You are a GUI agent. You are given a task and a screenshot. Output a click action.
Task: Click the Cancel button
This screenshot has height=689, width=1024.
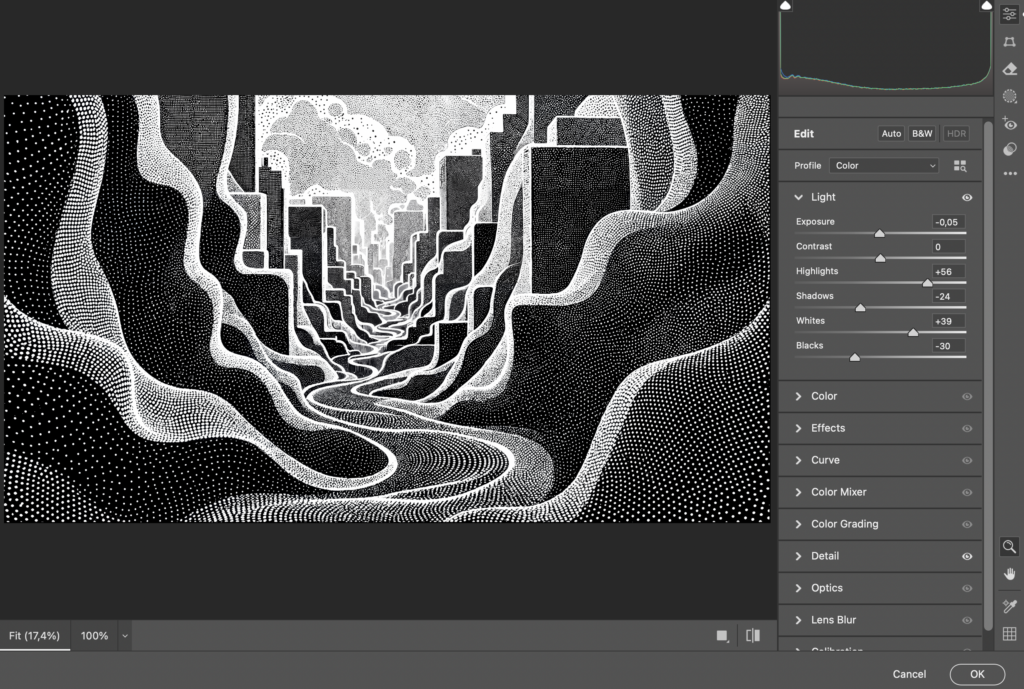click(909, 674)
